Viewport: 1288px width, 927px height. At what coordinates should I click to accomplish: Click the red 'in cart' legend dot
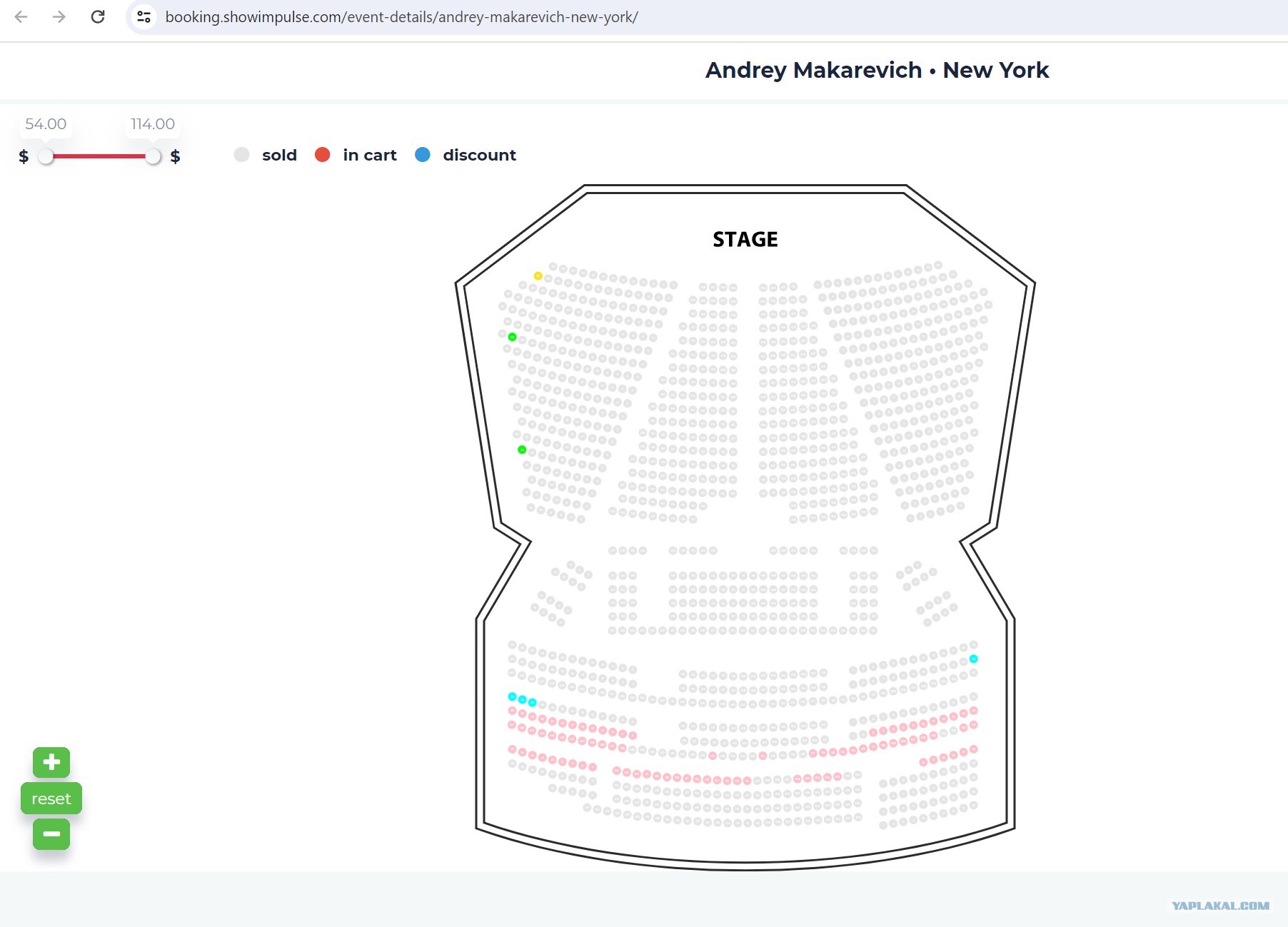[322, 154]
